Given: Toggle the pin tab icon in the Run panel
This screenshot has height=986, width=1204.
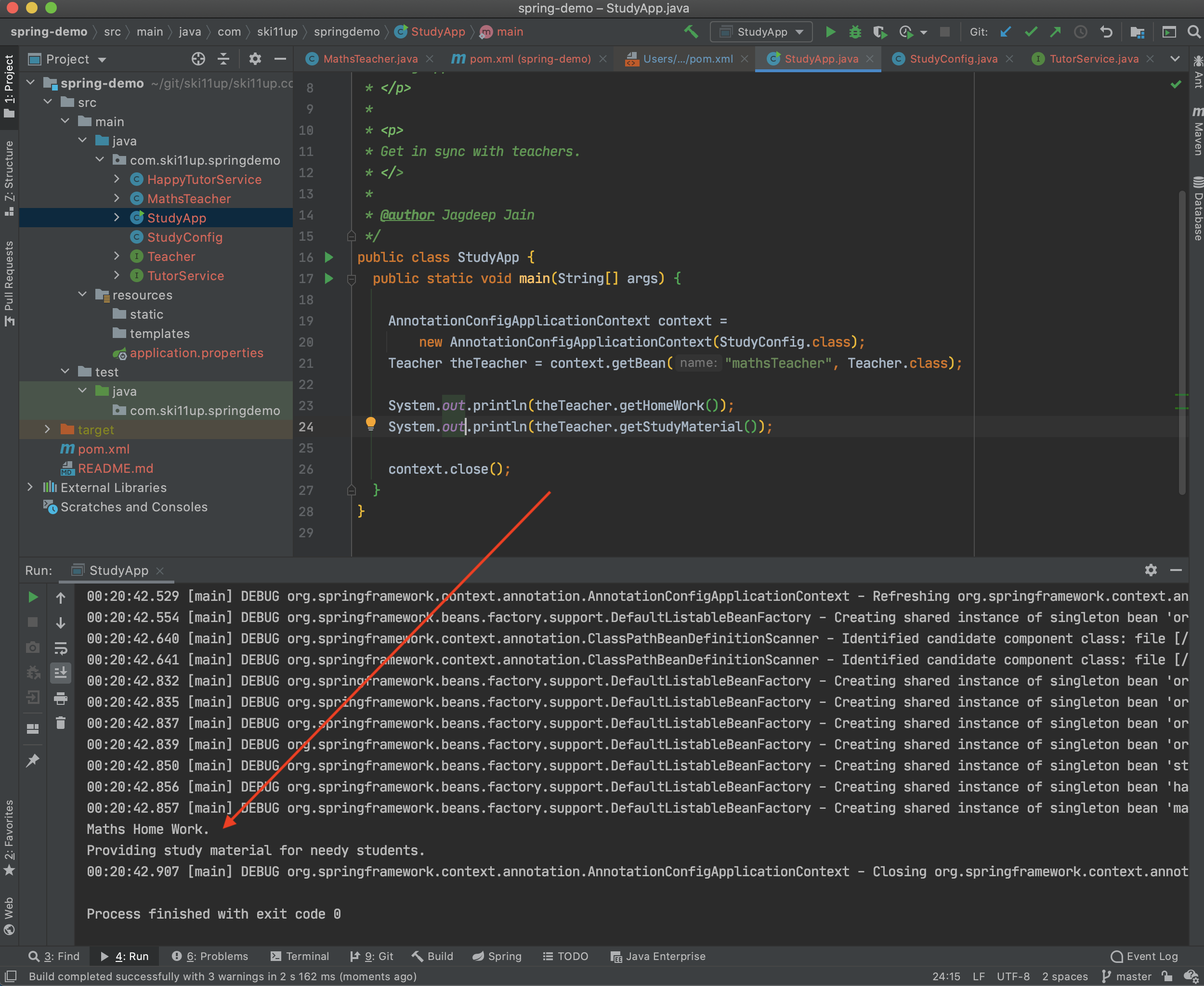Looking at the screenshot, I should tap(33, 760).
